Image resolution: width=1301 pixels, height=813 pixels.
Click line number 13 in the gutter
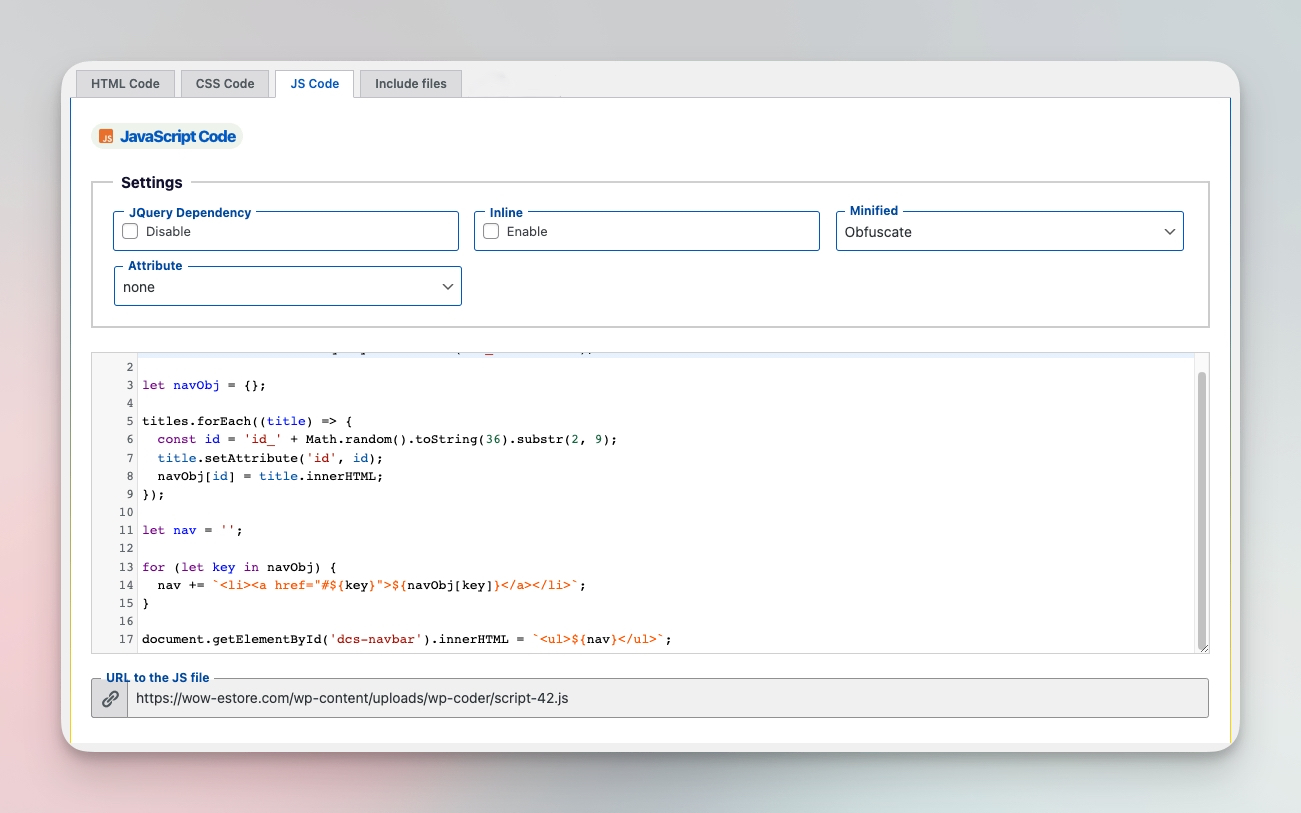(126, 567)
